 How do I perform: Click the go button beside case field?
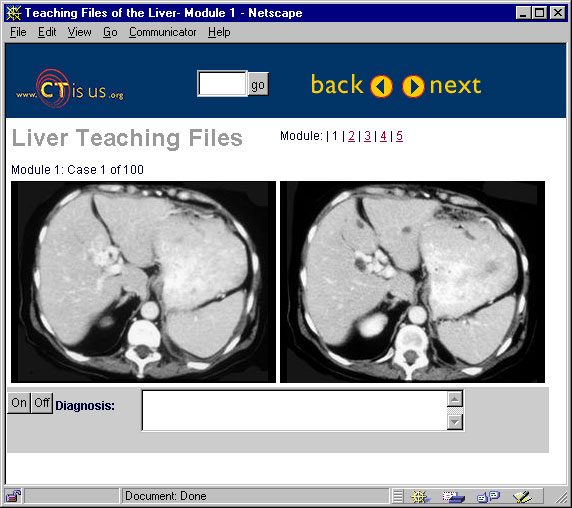(258, 85)
